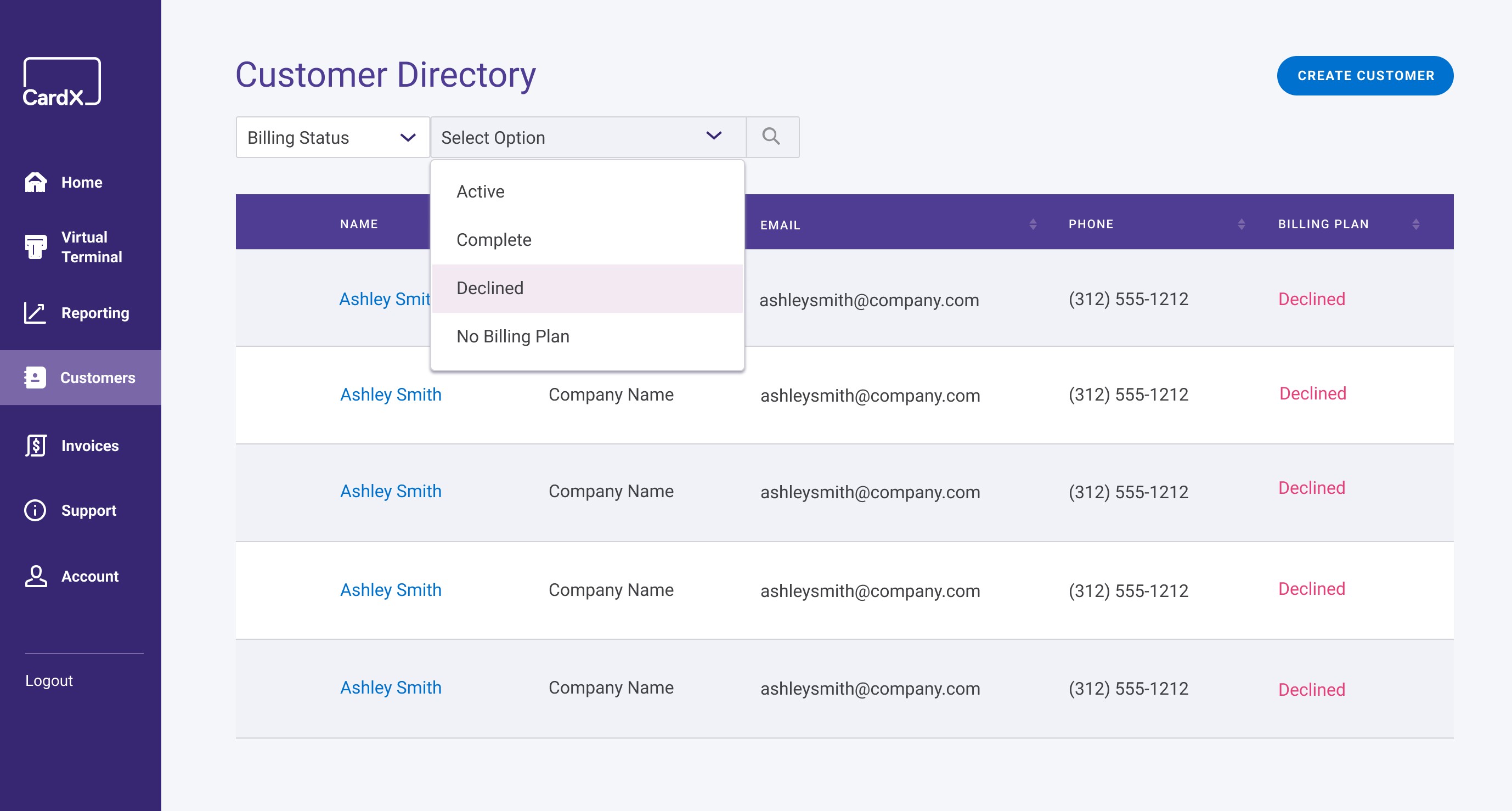Sort by the Phone column arrows
1512x811 pixels.
pos(1241,224)
